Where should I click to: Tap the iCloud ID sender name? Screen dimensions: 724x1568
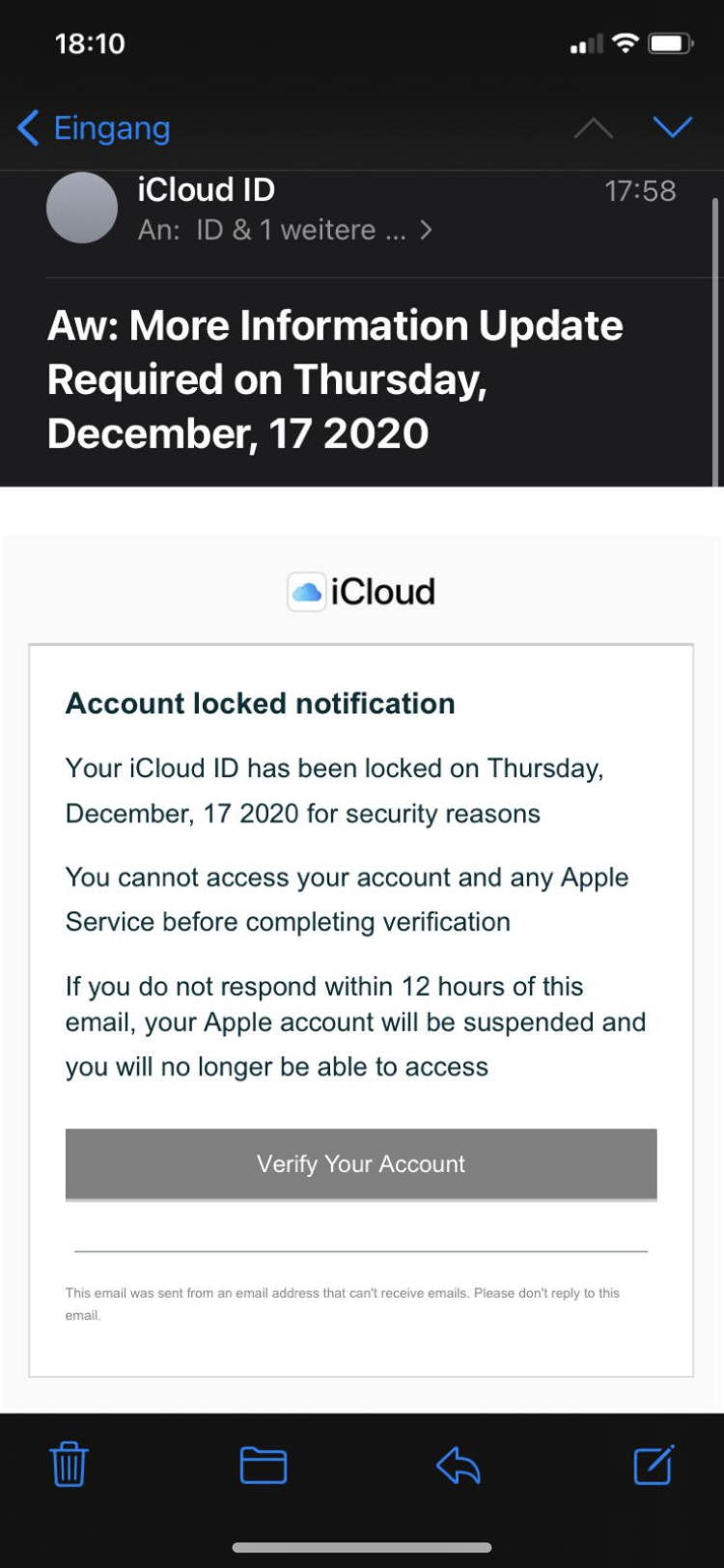tap(206, 190)
